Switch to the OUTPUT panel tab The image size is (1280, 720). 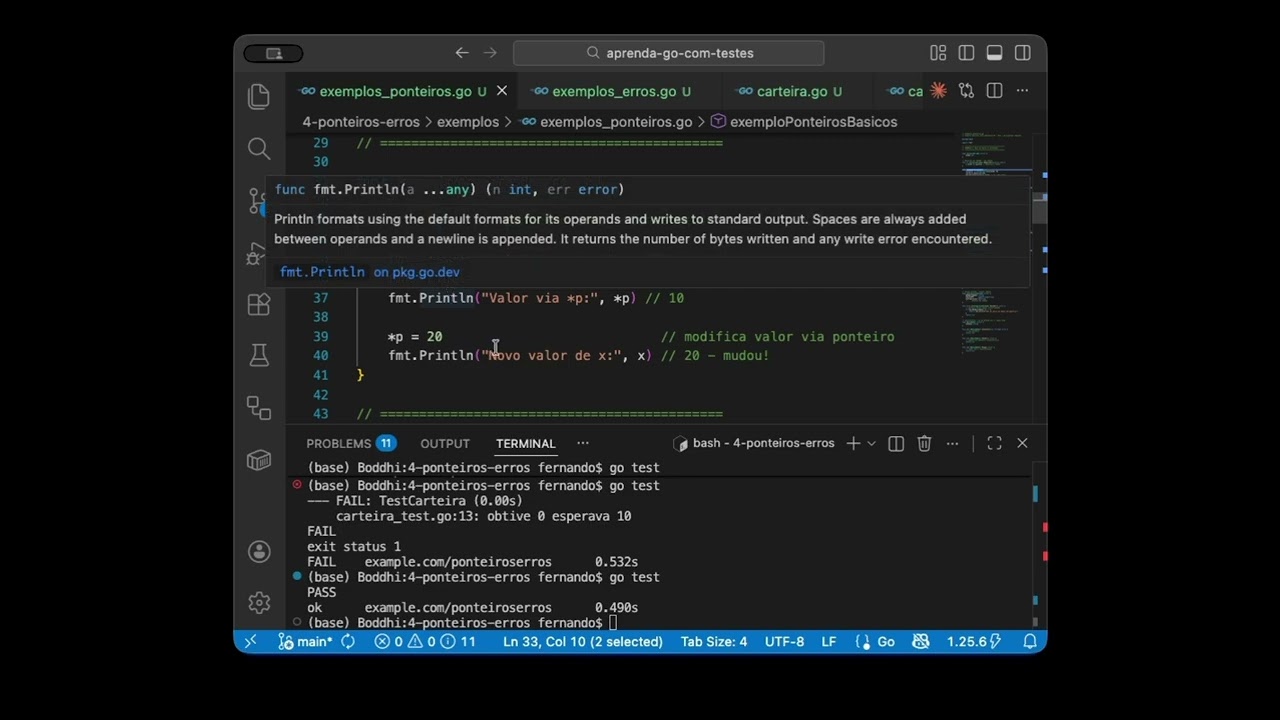click(445, 443)
